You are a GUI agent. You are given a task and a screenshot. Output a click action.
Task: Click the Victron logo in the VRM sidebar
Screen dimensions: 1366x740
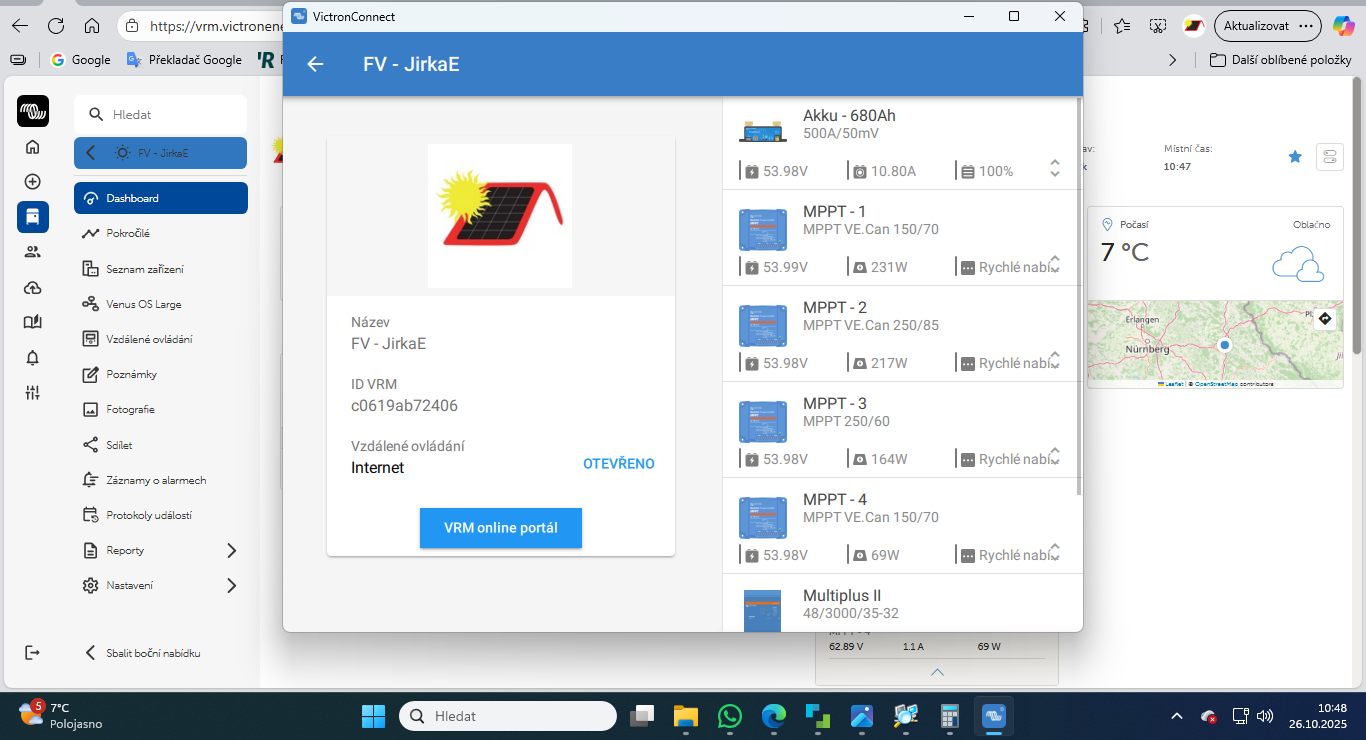pos(33,111)
